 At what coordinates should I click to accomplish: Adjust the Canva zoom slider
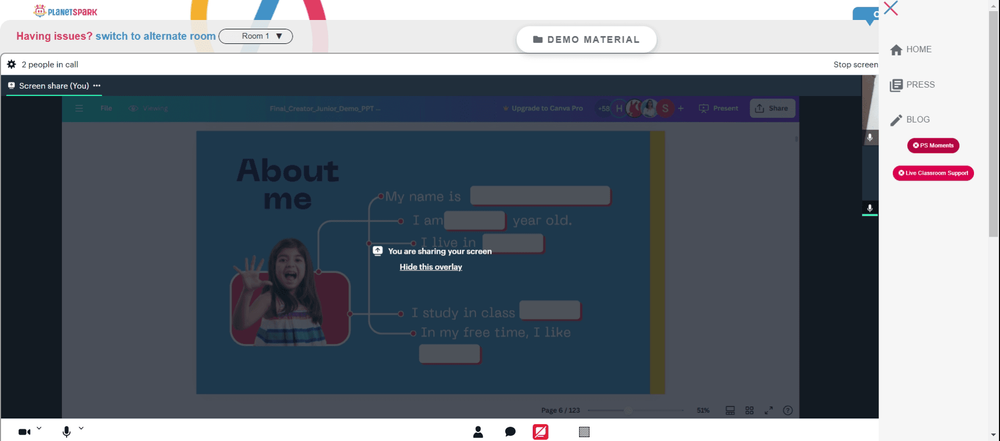click(x=628, y=410)
